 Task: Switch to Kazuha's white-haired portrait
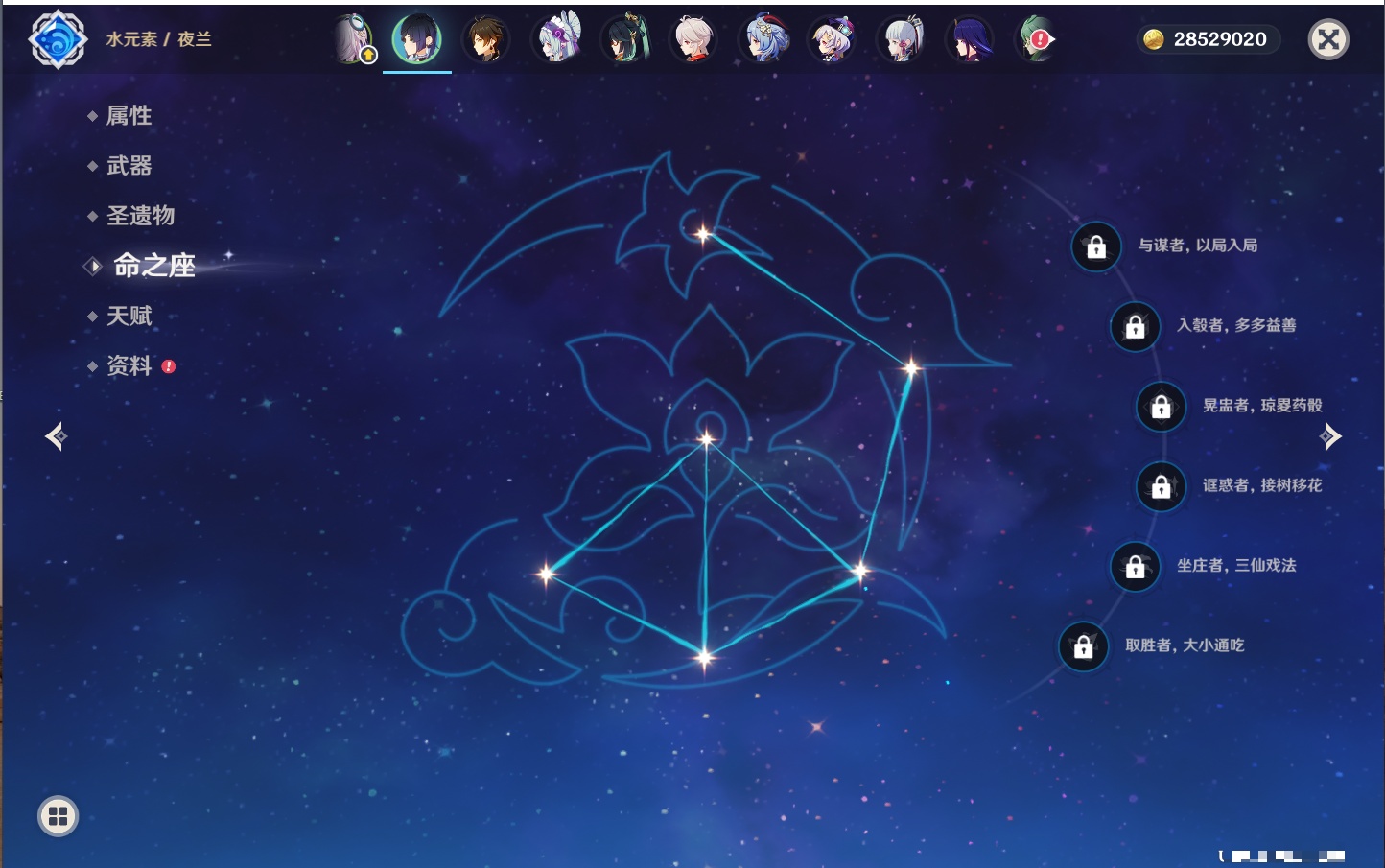(692, 39)
